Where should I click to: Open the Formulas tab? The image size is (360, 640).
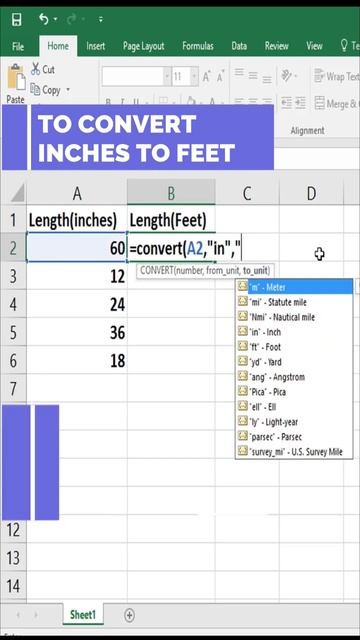[x=198, y=46]
